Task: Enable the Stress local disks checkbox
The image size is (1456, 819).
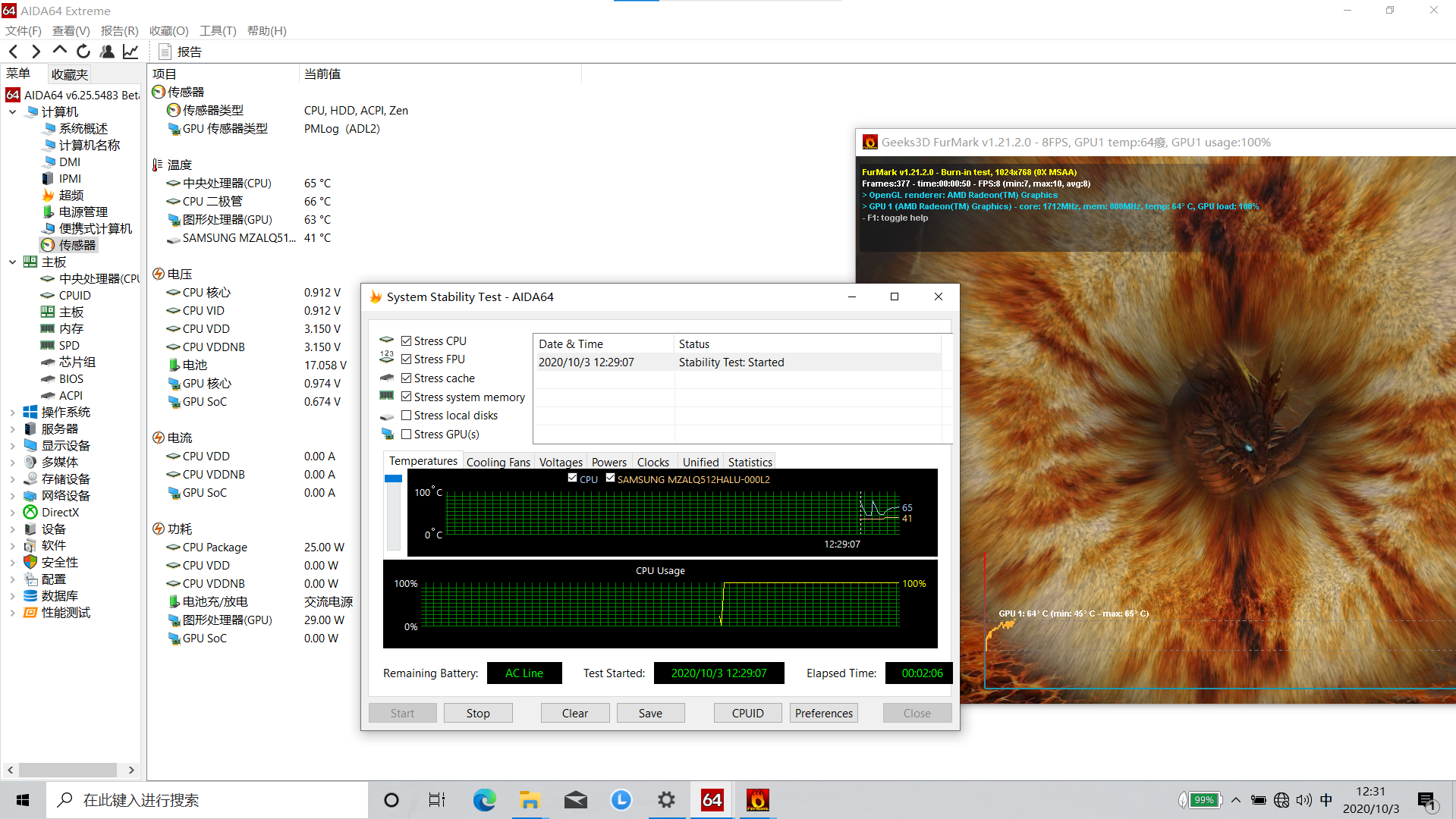Action: (406, 416)
